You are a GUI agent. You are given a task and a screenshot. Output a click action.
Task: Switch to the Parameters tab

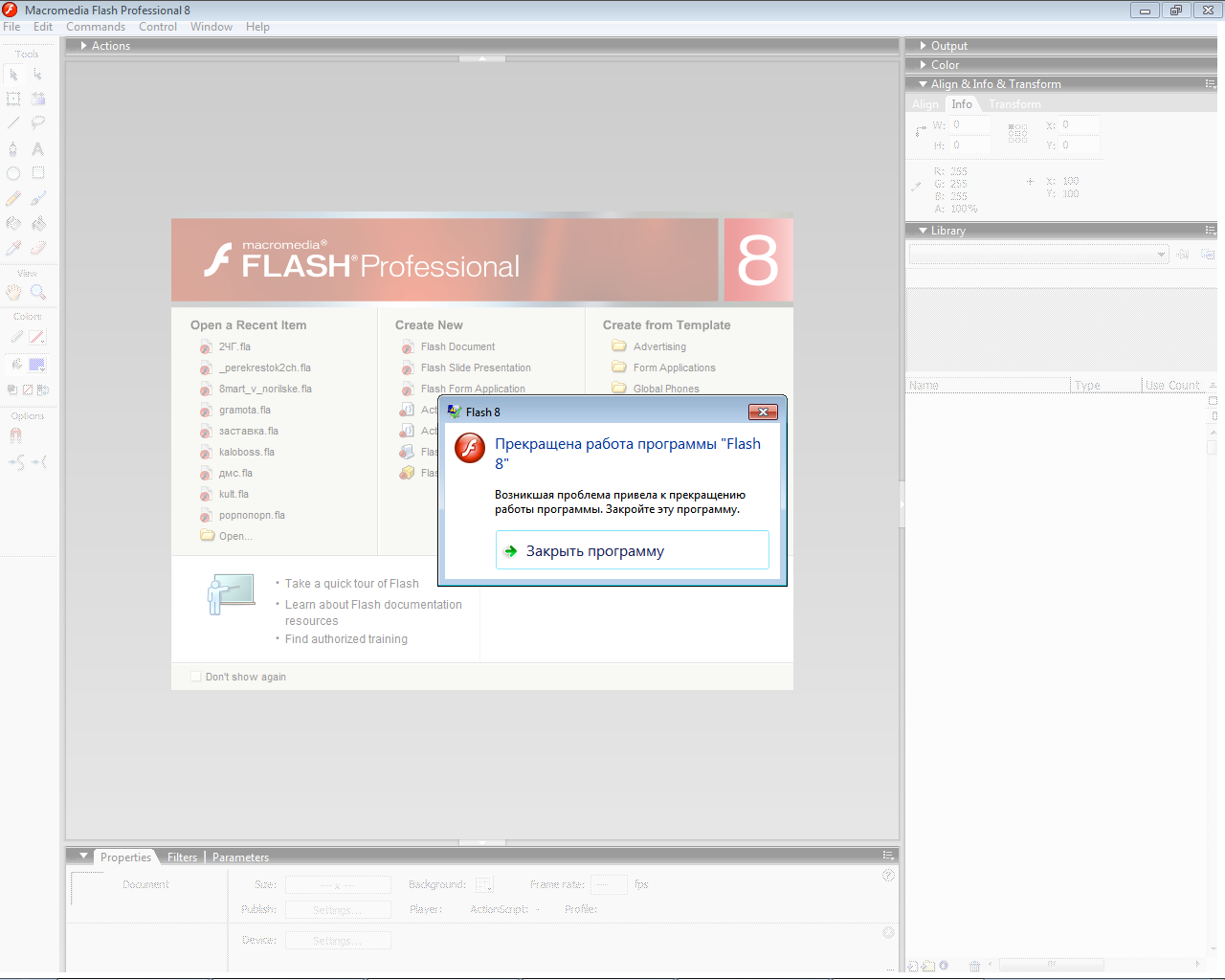coord(240,857)
